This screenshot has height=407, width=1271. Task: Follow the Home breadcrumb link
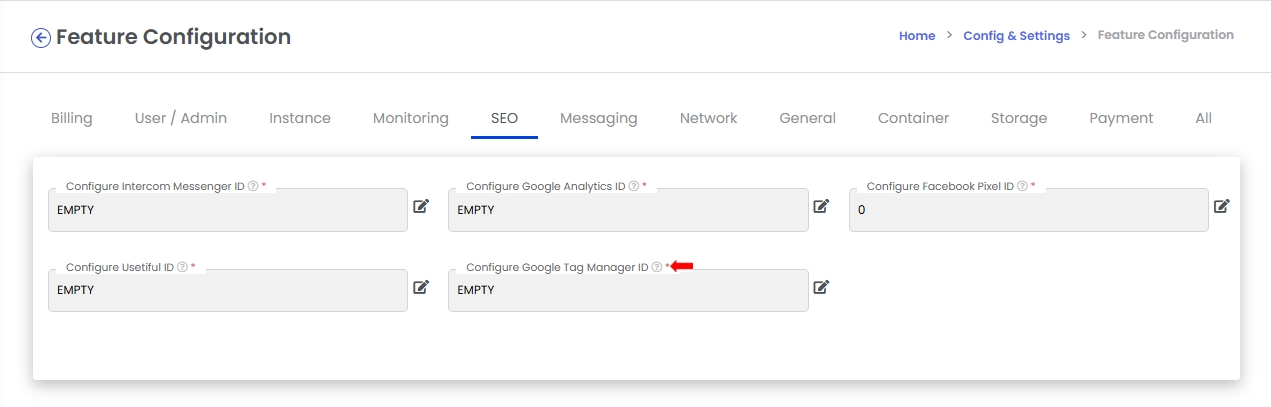(x=917, y=35)
